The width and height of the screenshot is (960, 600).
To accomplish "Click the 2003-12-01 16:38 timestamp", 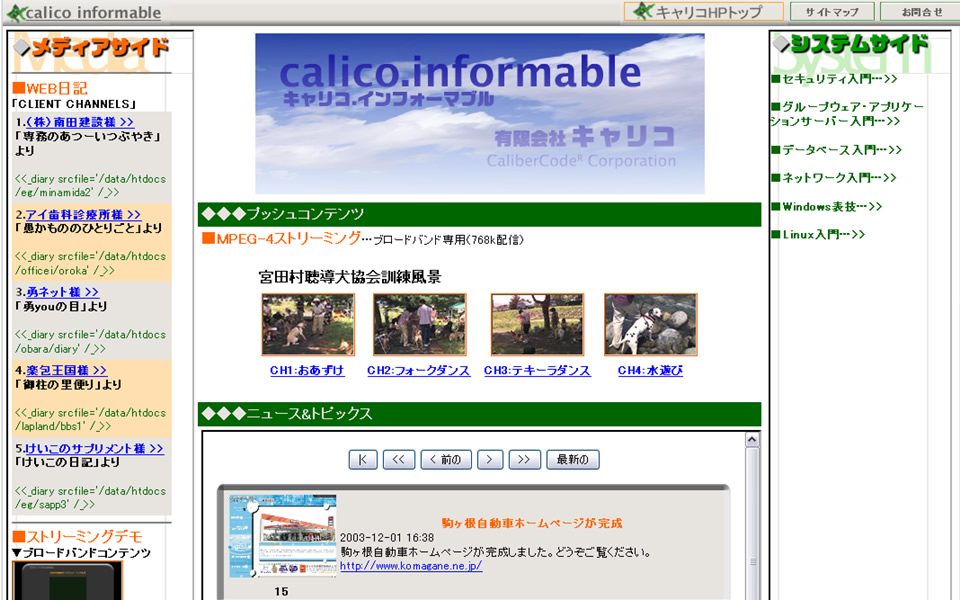I will coord(387,538).
